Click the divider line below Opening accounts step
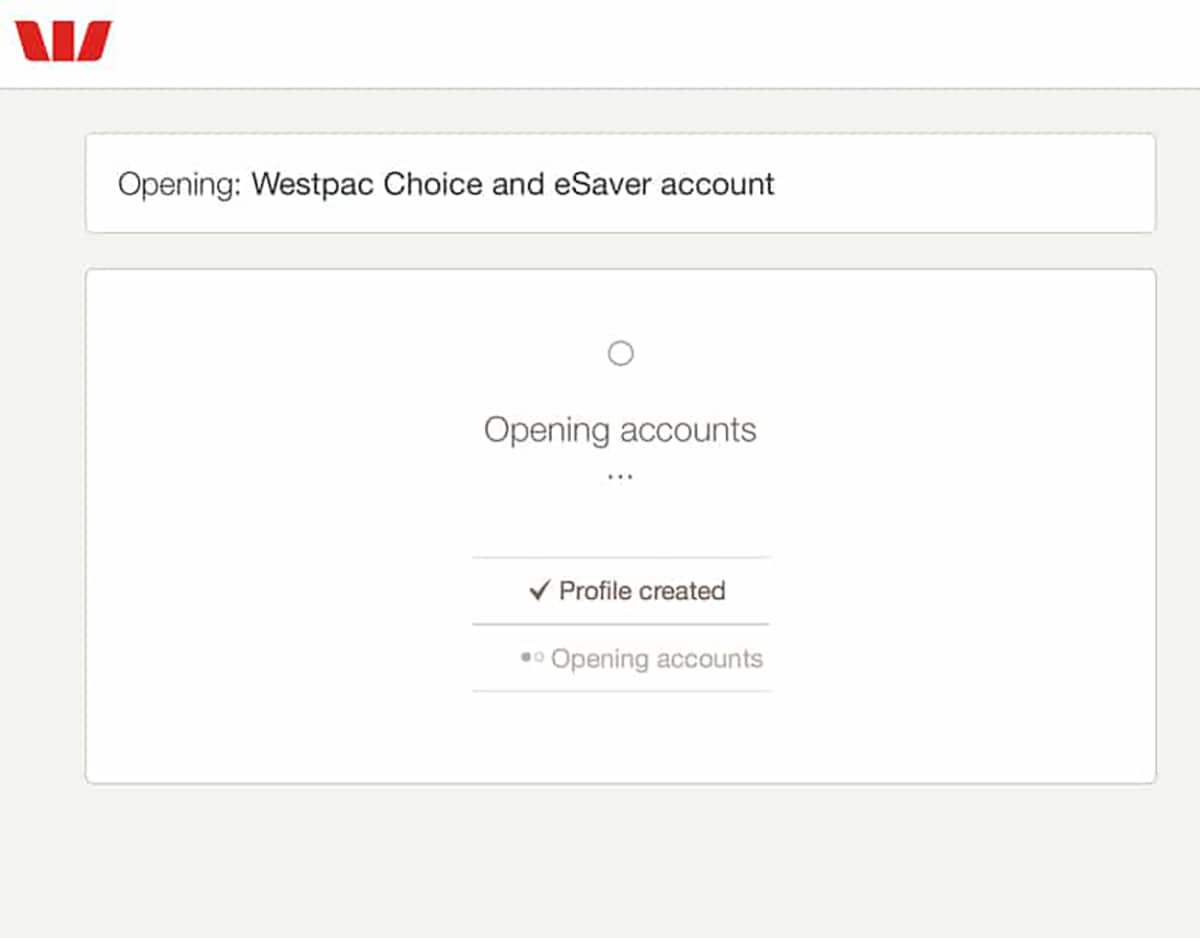The width and height of the screenshot is (1200, 938). (621, 691)
